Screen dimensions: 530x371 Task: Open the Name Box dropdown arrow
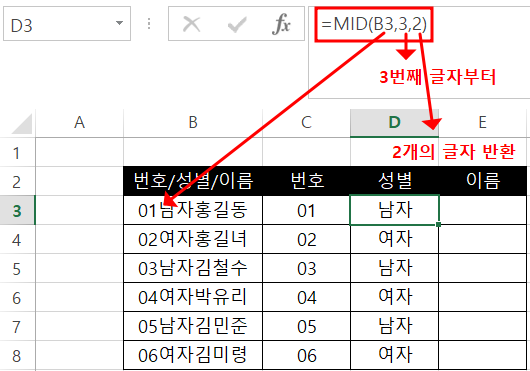pos(119,23)
